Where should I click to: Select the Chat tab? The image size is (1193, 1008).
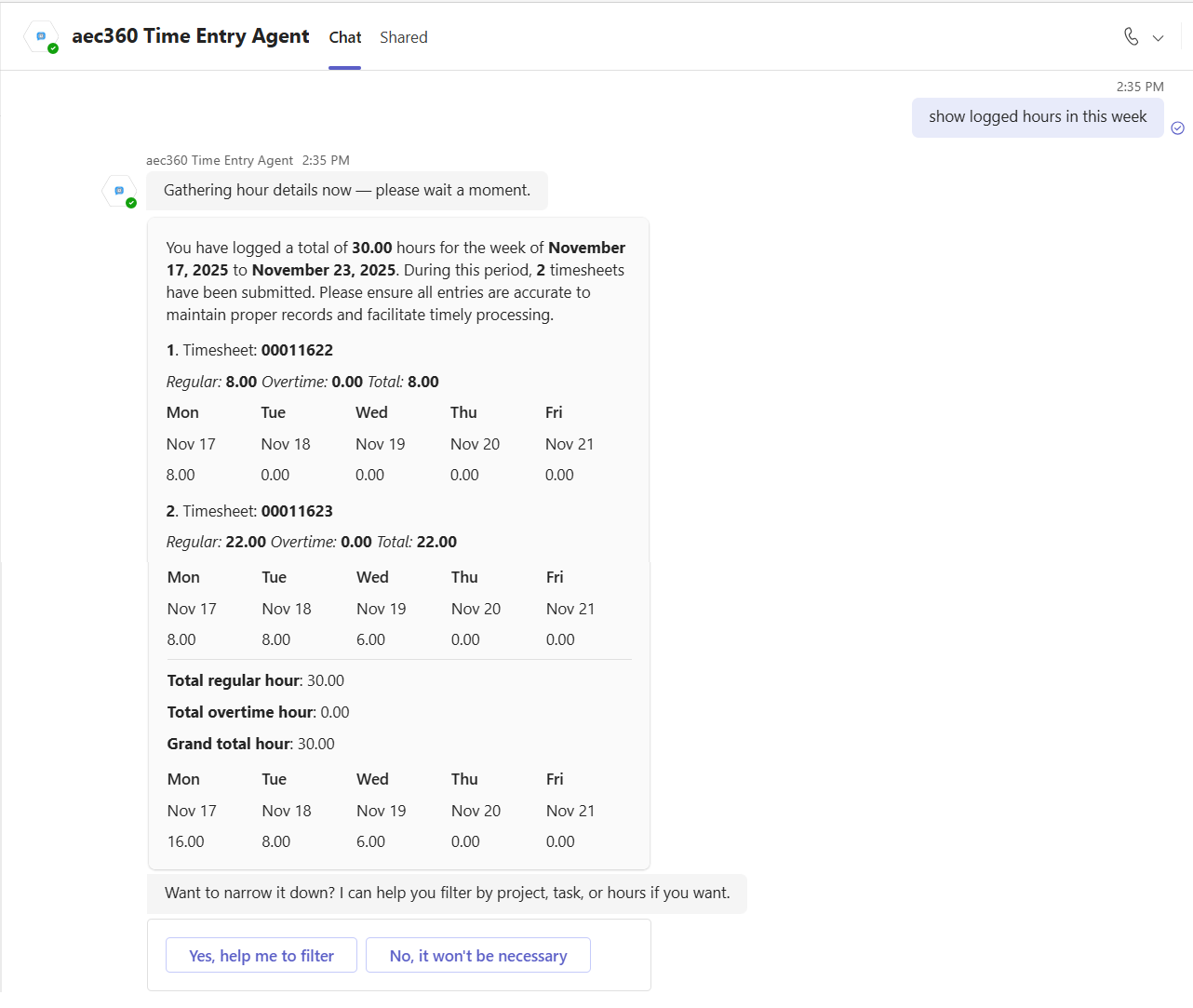coord(344,37)
